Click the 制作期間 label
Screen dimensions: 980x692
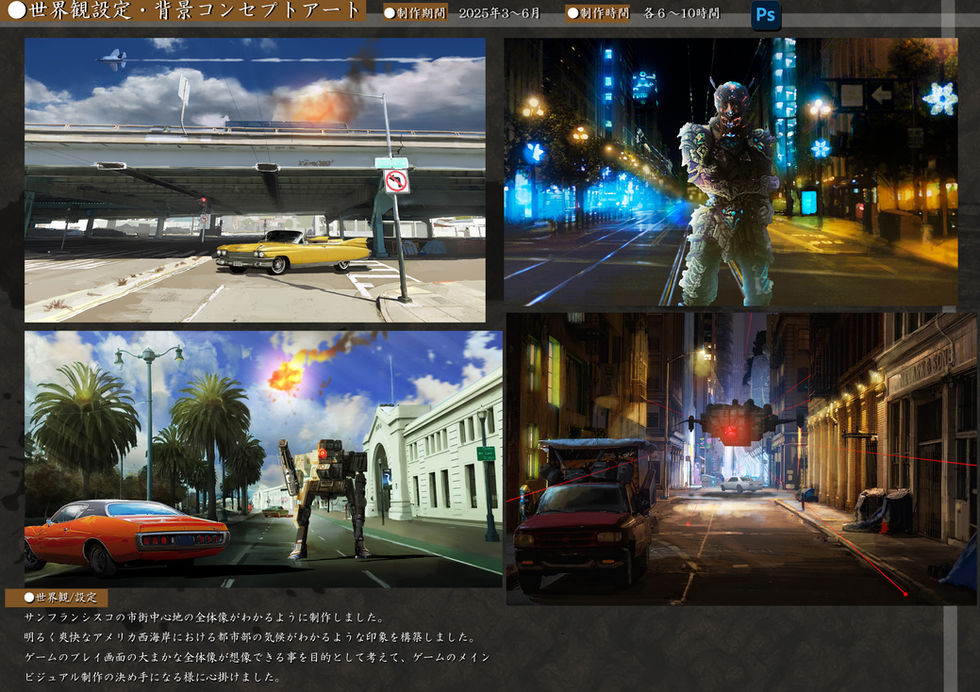click(415, 13)
